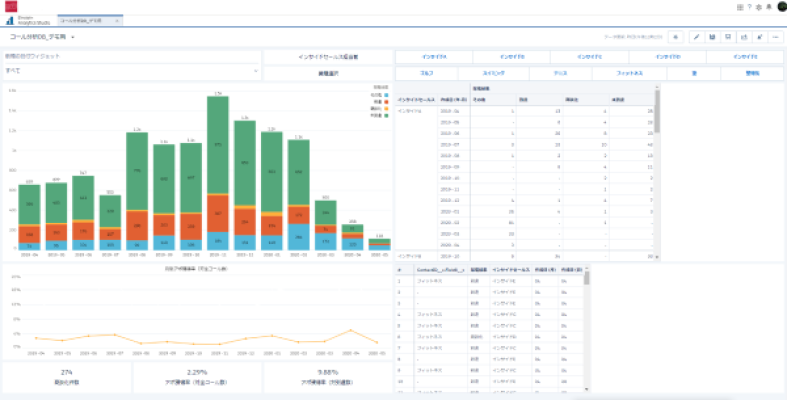The height and width of the screenshot is (400, 787).
Task: Open the app launcher grid icon
Action: (x=740, y=7)
